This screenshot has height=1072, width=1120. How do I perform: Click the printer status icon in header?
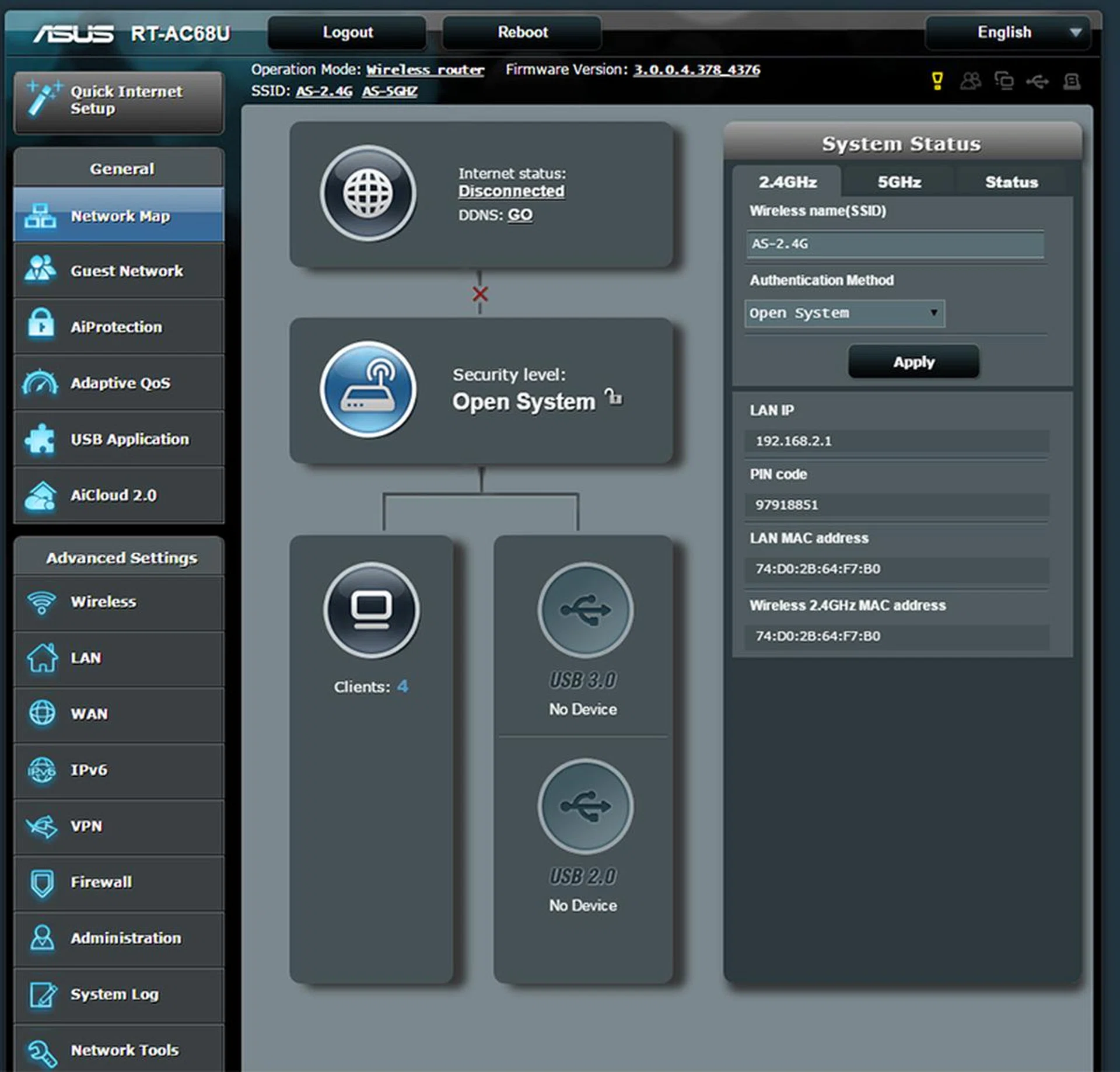click(1071, 81)
